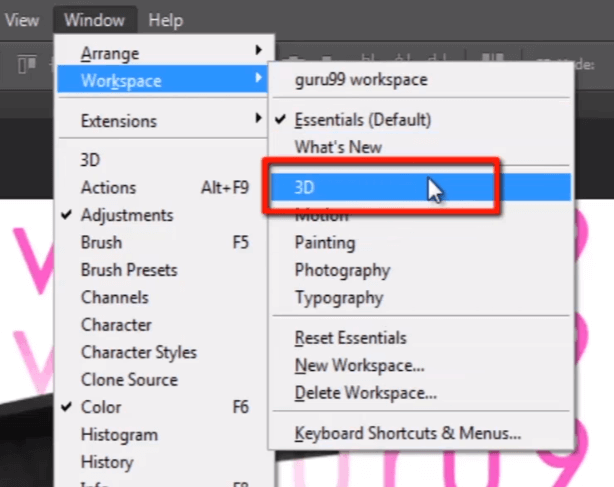This screenshot has height=487, width=614.
Task: Show the Histogram panel
Action: pyautogui.click(x=119, y=435)
